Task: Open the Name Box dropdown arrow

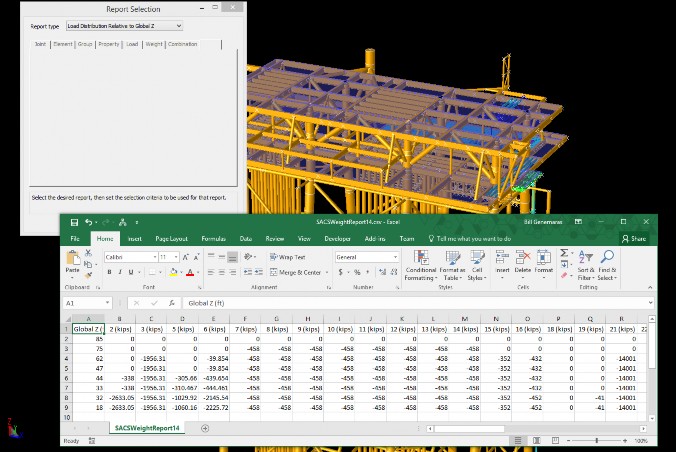Action: (x=107, y=303)
